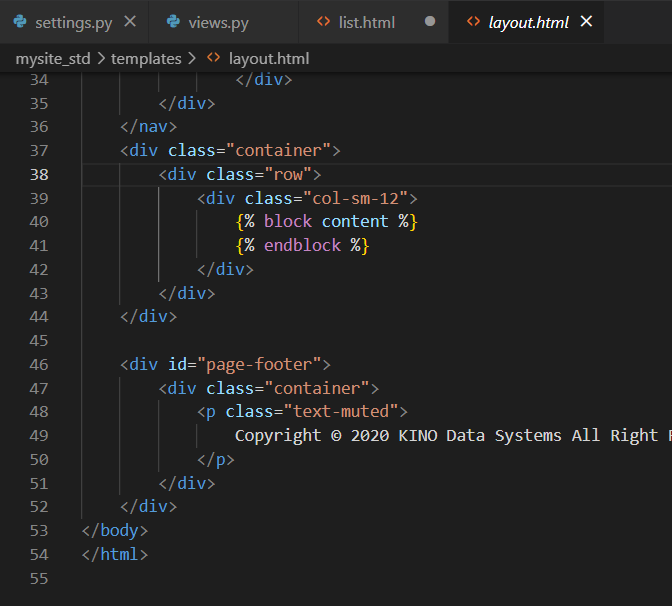Click the "page-footer" id value

[x=259, y=365]
